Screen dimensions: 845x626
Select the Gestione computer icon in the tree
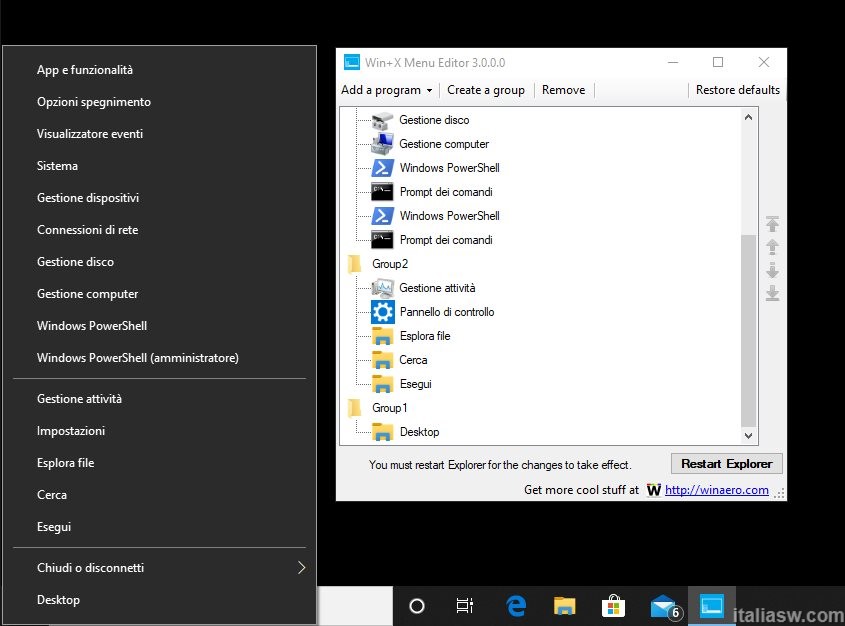(x=382, y=144)
